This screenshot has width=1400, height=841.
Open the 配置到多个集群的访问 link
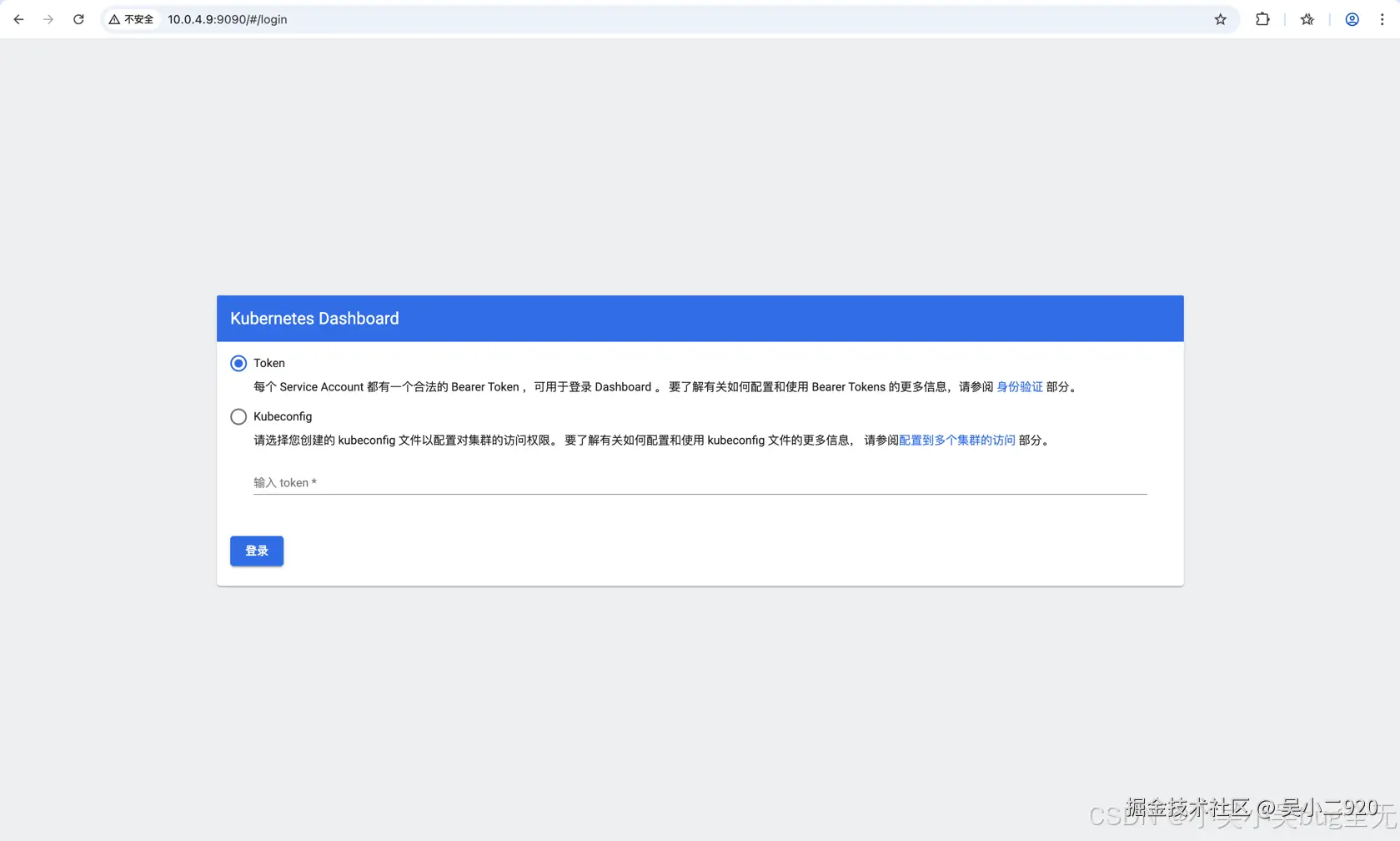956,440
